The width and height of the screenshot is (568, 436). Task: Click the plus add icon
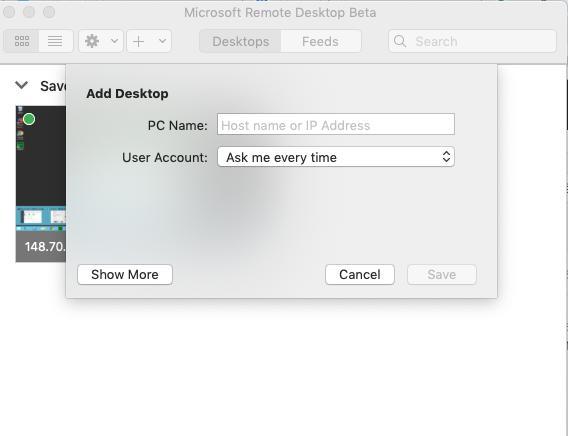pyautogui.click(x=138, y=41)
